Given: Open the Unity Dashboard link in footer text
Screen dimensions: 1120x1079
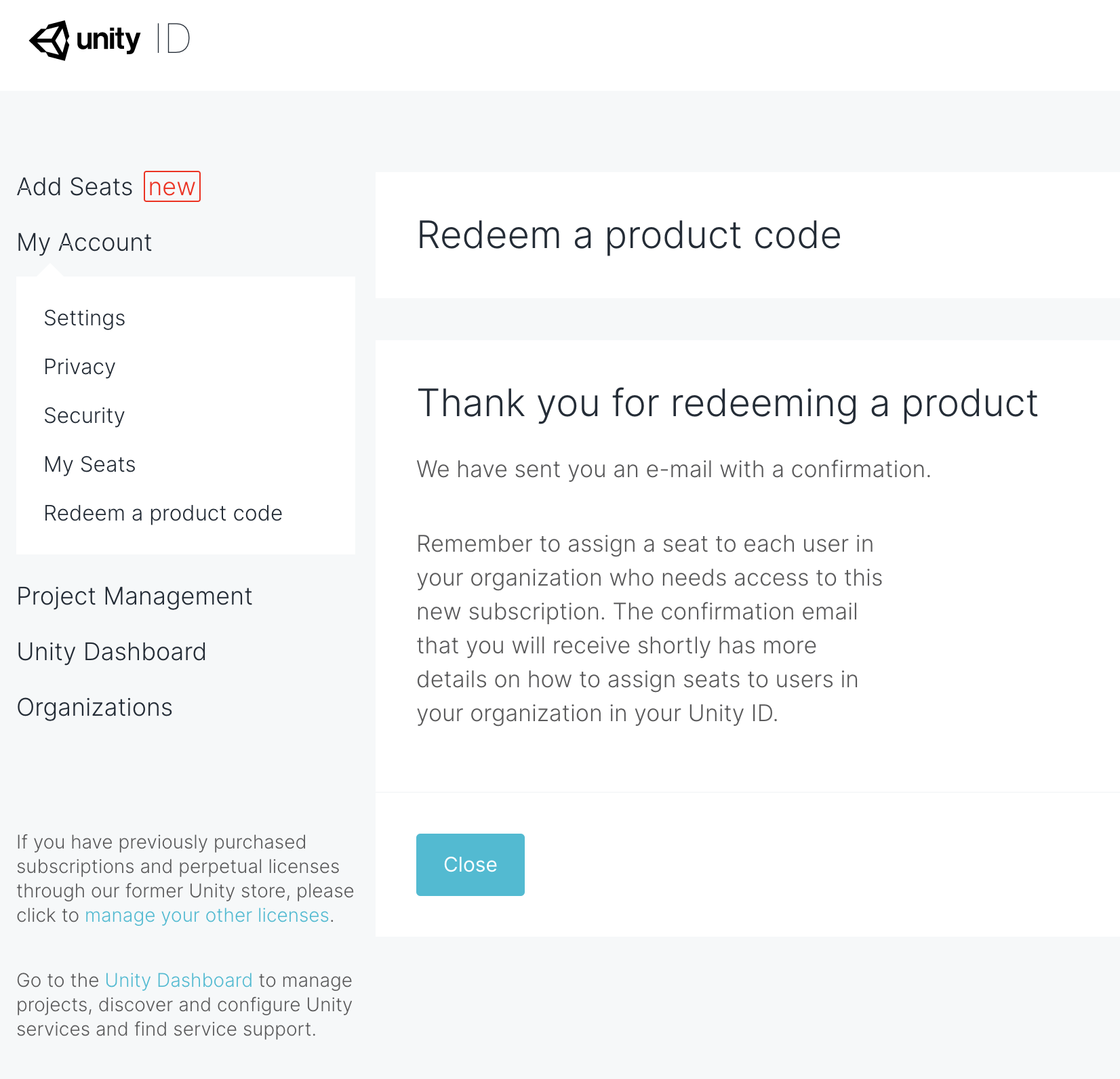Looking at the screenshot, I should 179,980.
